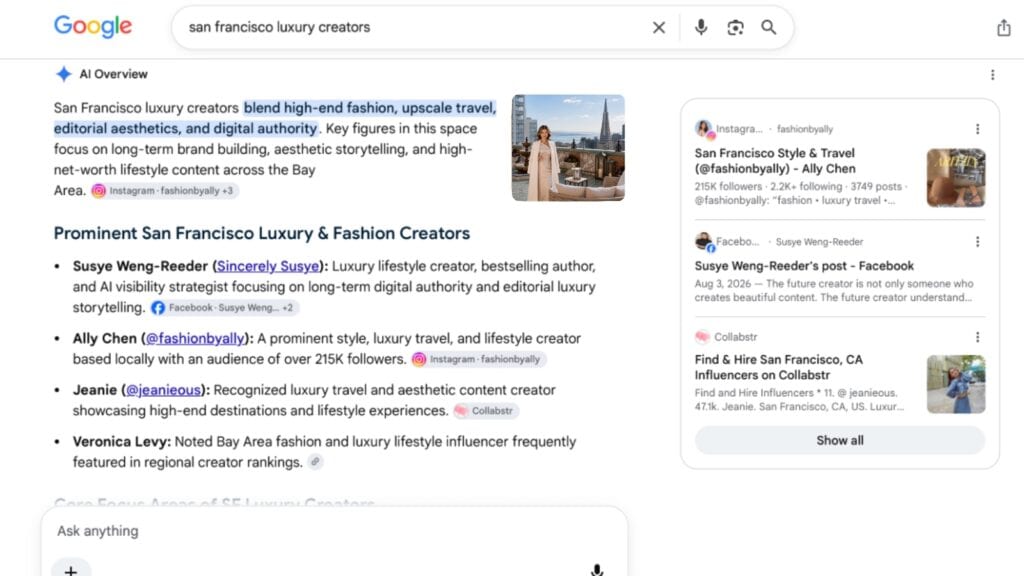Click Collabstr source chip after Jeanie entry
This screenshot has height=576, width=1024.
point(486,411)
